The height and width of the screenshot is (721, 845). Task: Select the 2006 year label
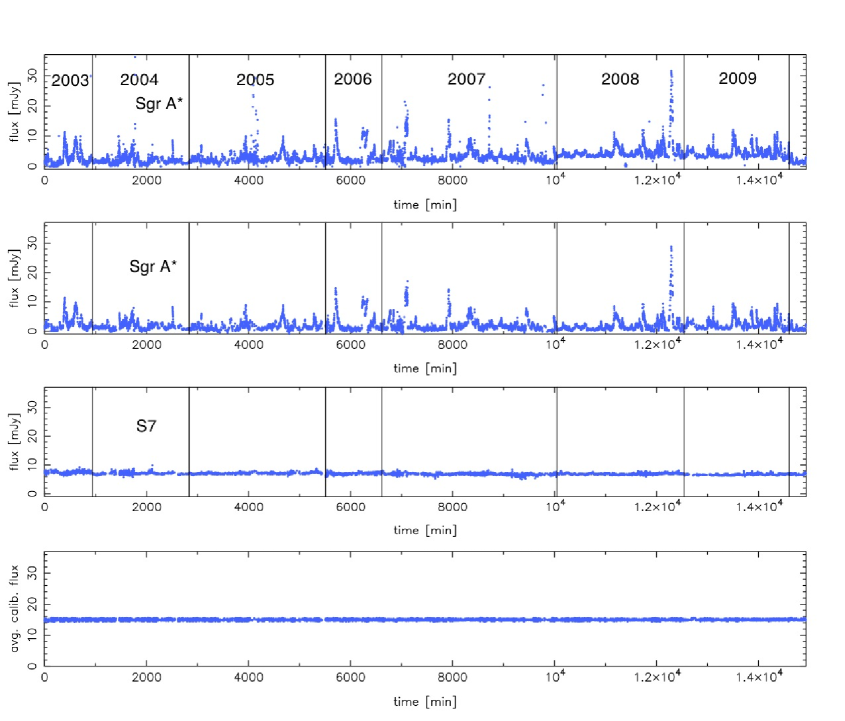point(353,79)
